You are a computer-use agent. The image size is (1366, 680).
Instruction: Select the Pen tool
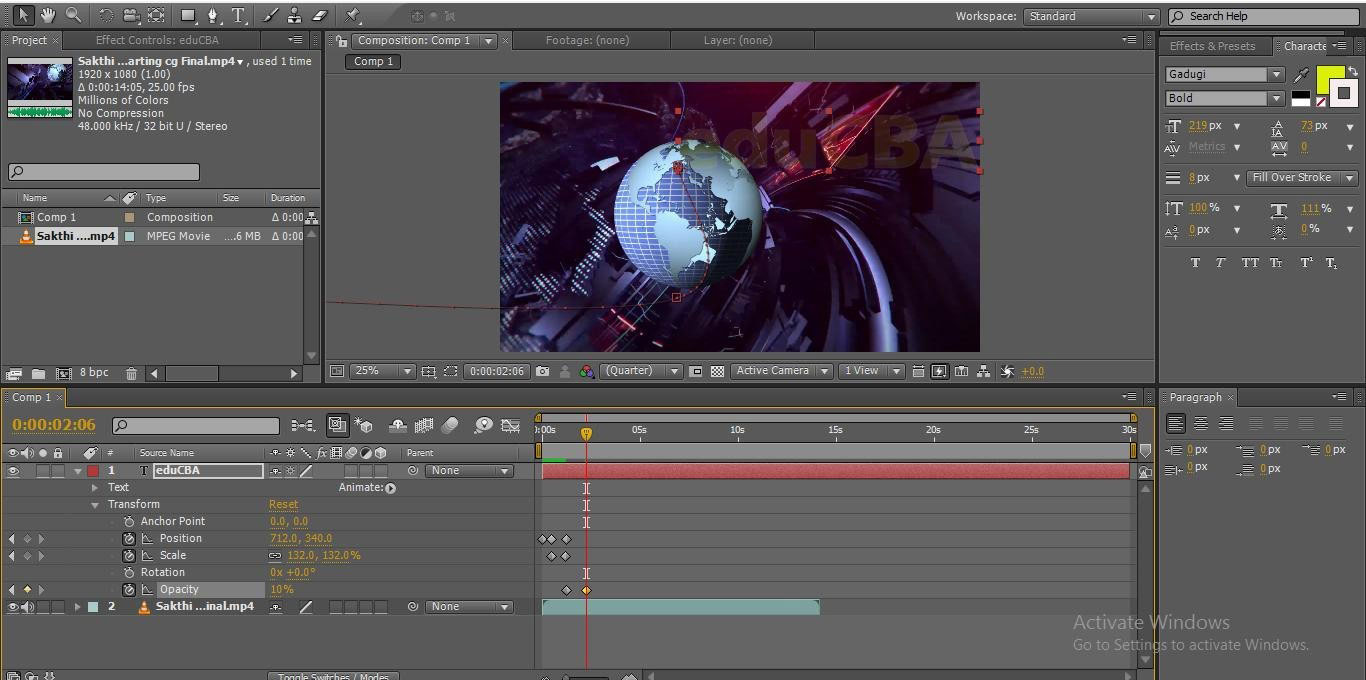[212, 15]
